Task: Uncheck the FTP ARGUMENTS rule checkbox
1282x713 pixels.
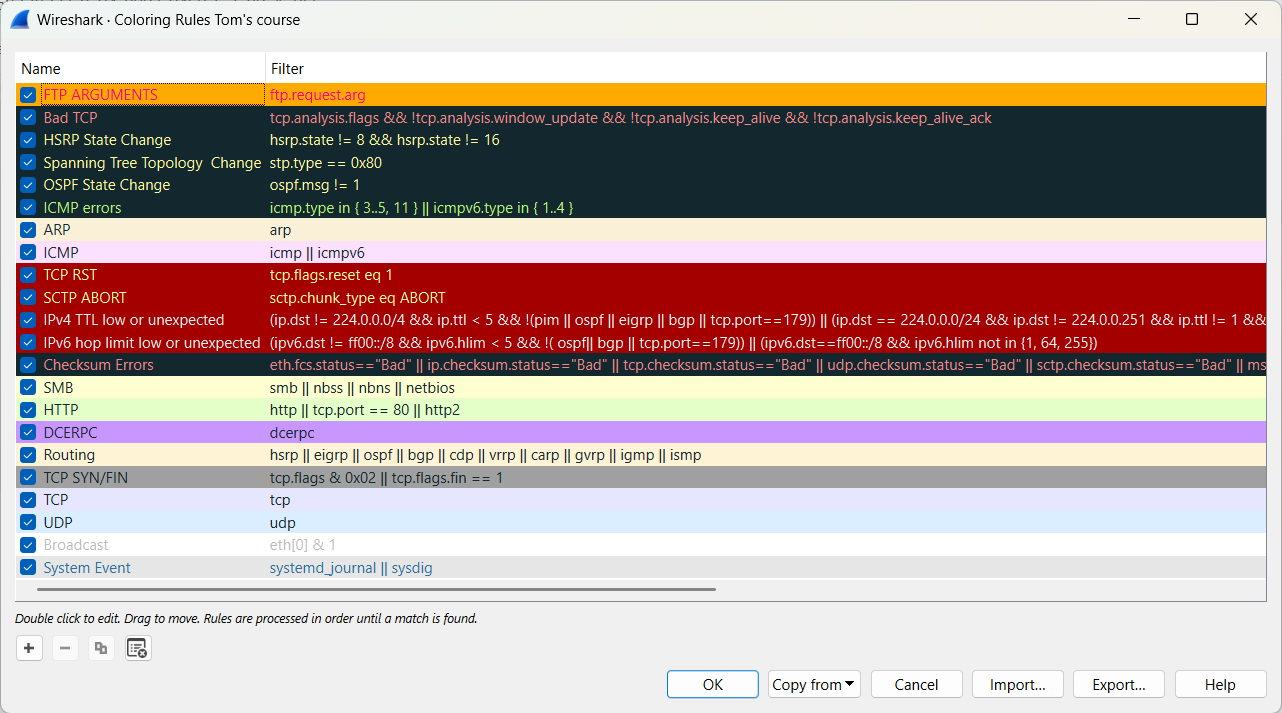Action: pos(28,95)
